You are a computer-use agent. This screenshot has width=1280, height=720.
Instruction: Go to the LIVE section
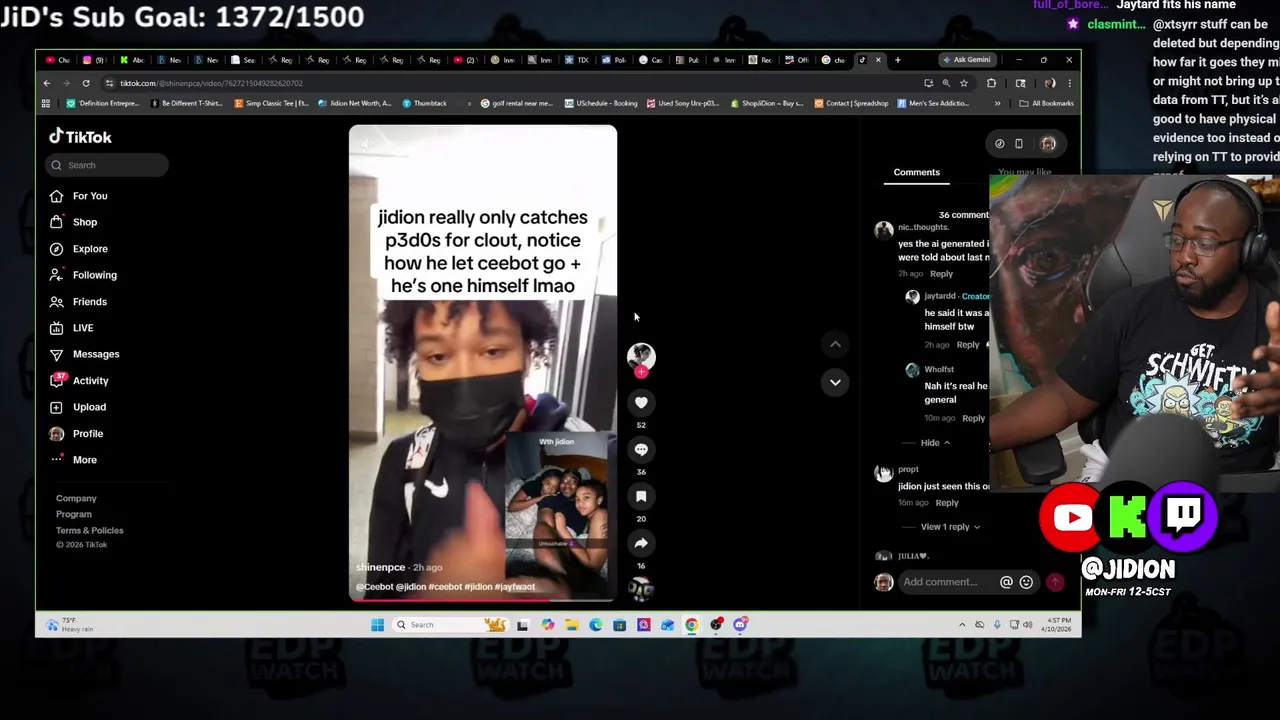72,328
